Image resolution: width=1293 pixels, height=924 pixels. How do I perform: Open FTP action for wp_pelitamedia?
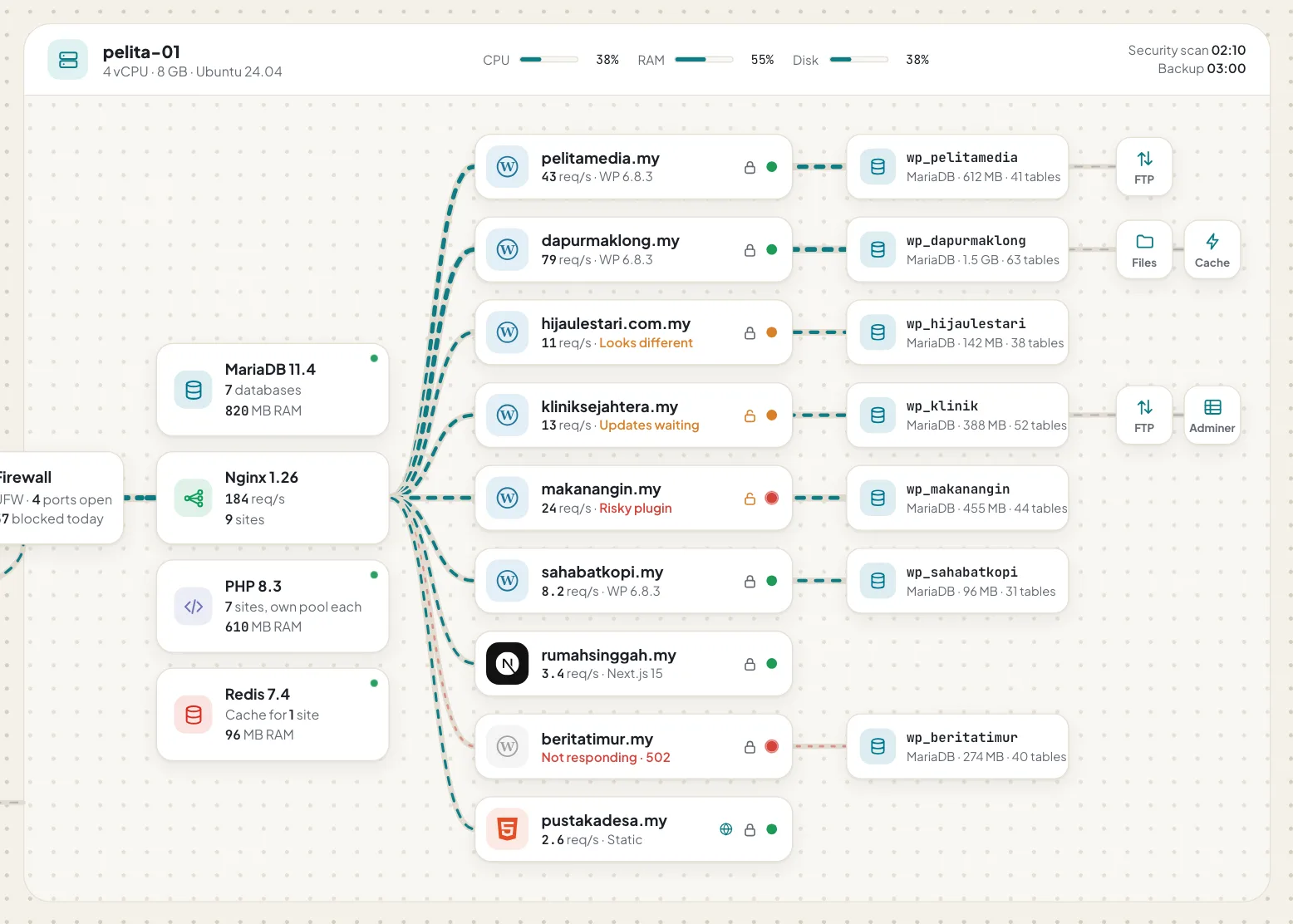1144,167
